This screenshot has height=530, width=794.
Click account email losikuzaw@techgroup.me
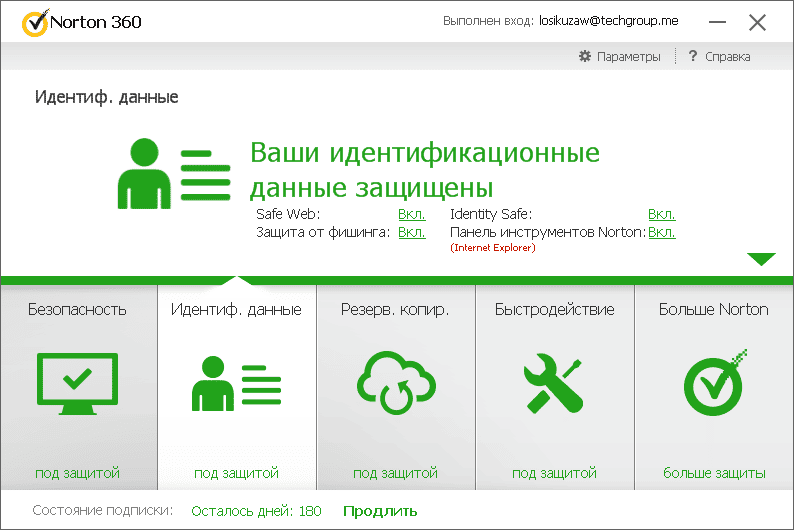coord(609,21)
